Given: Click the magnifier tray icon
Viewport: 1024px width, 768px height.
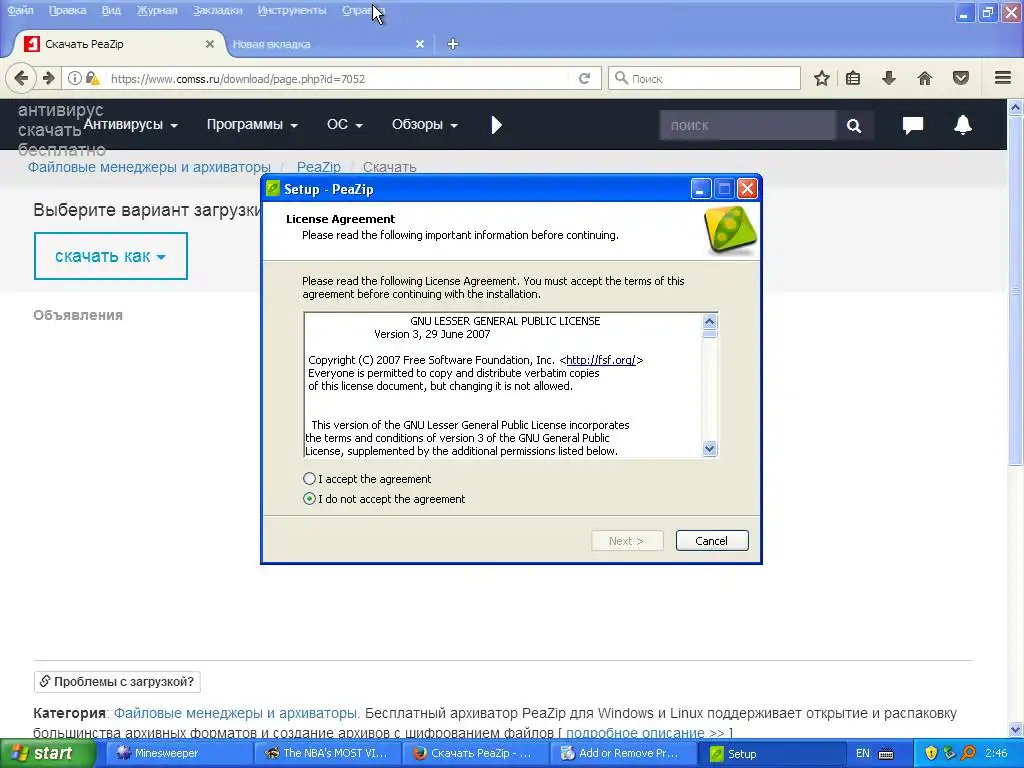Looking at the screenshot, I should (x=968, y=753).
